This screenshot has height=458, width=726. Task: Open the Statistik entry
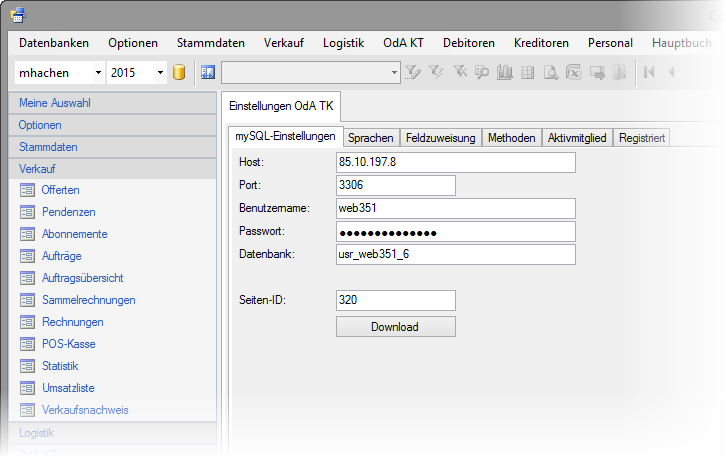click(60, 366)
